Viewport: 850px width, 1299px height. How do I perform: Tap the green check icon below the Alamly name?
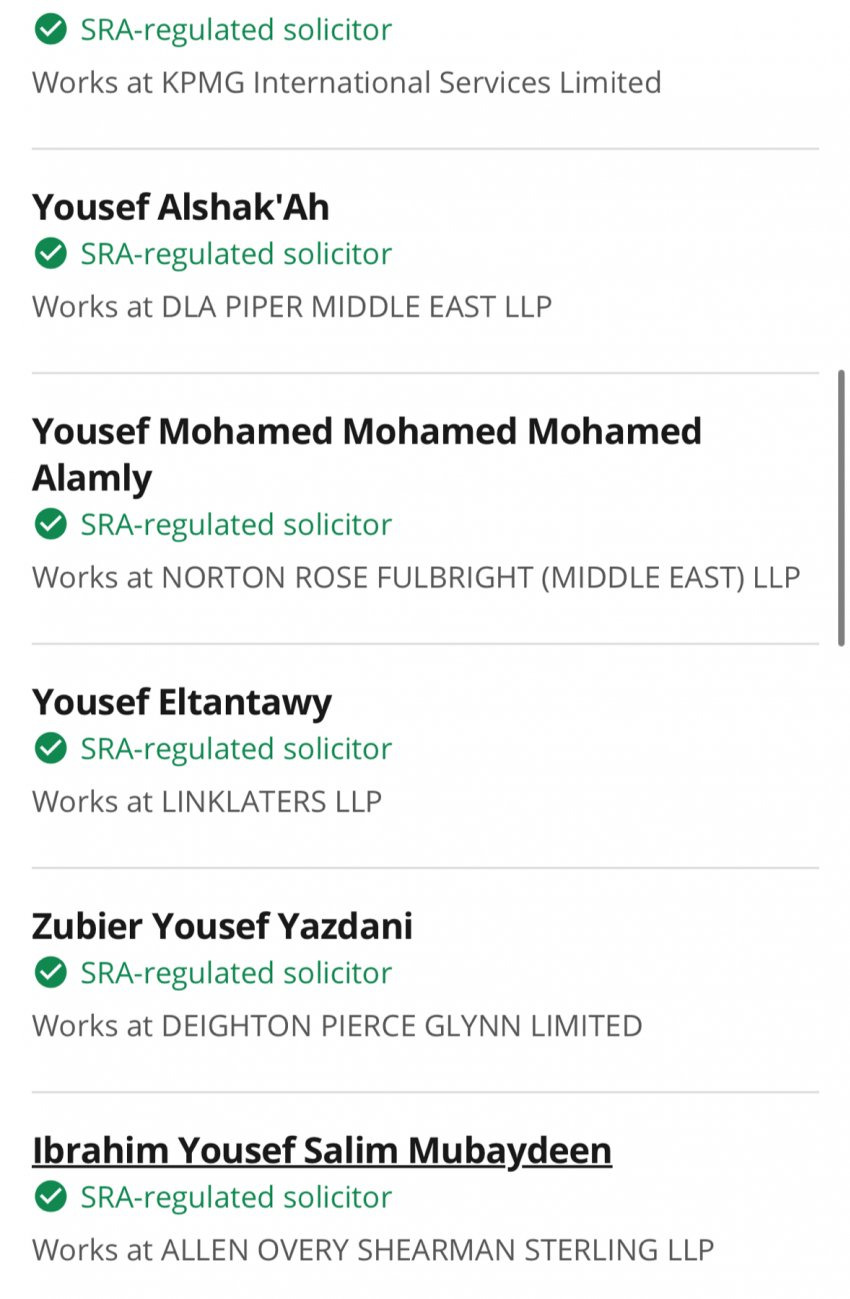pyautogui.click(x=49, y=524)
